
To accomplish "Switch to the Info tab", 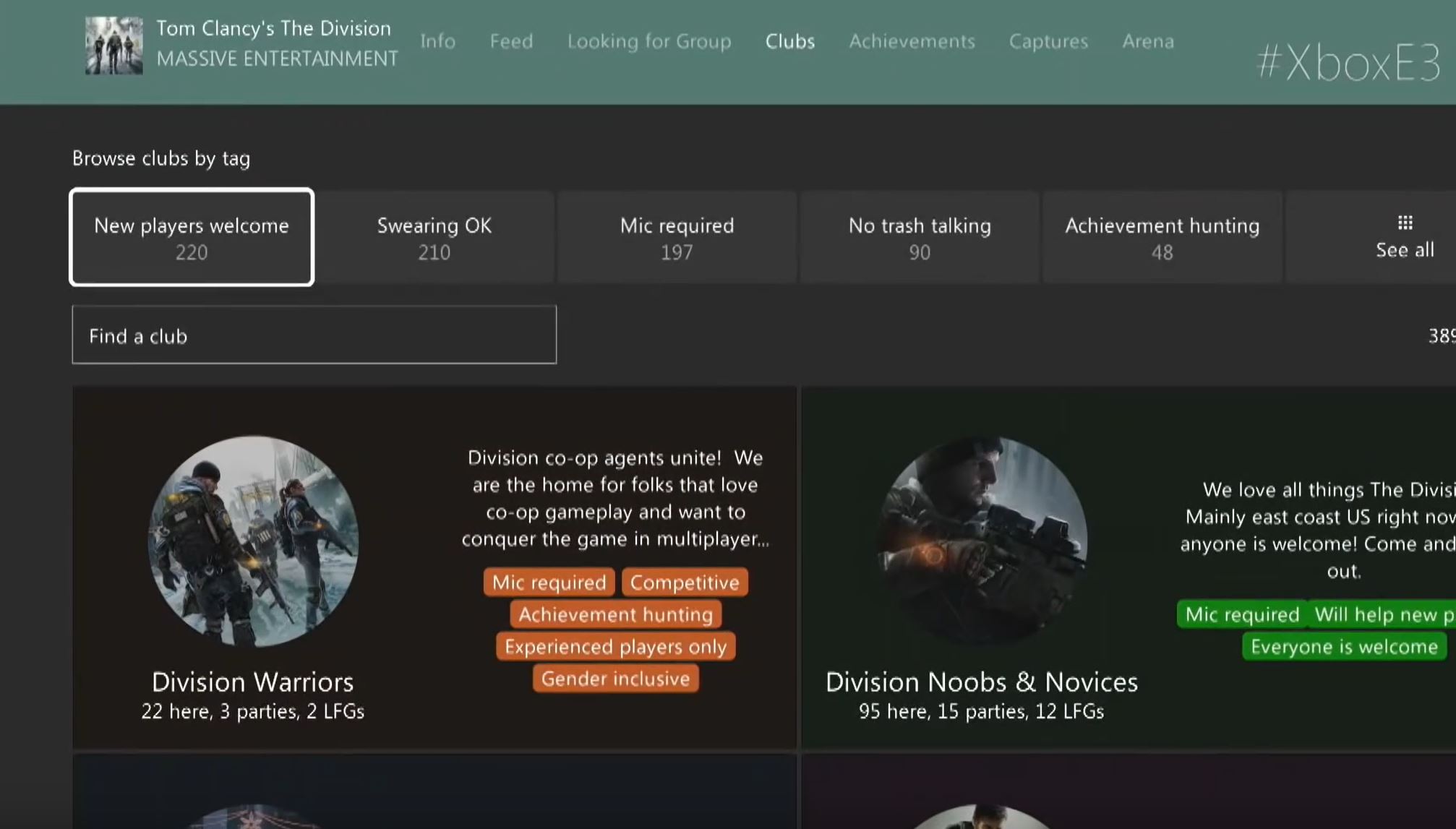I will click(437, 41).
